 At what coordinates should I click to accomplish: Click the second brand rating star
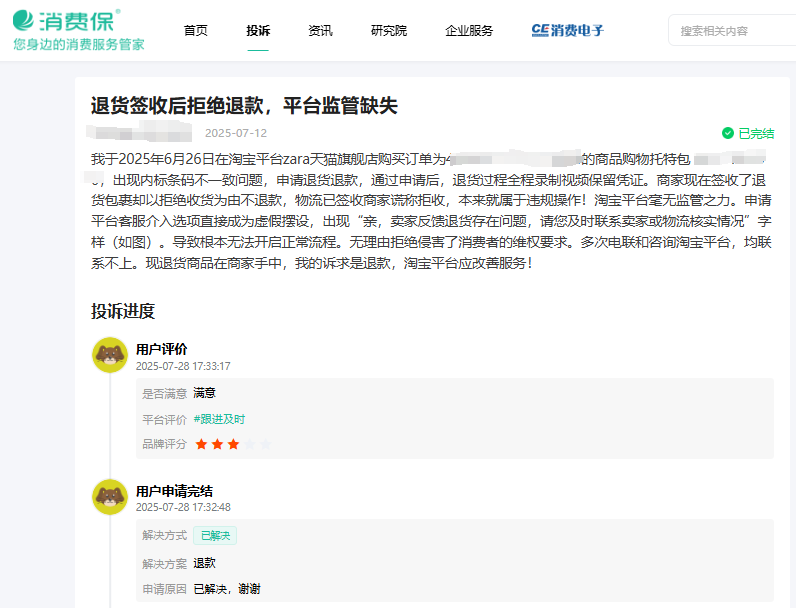[217, 445]
